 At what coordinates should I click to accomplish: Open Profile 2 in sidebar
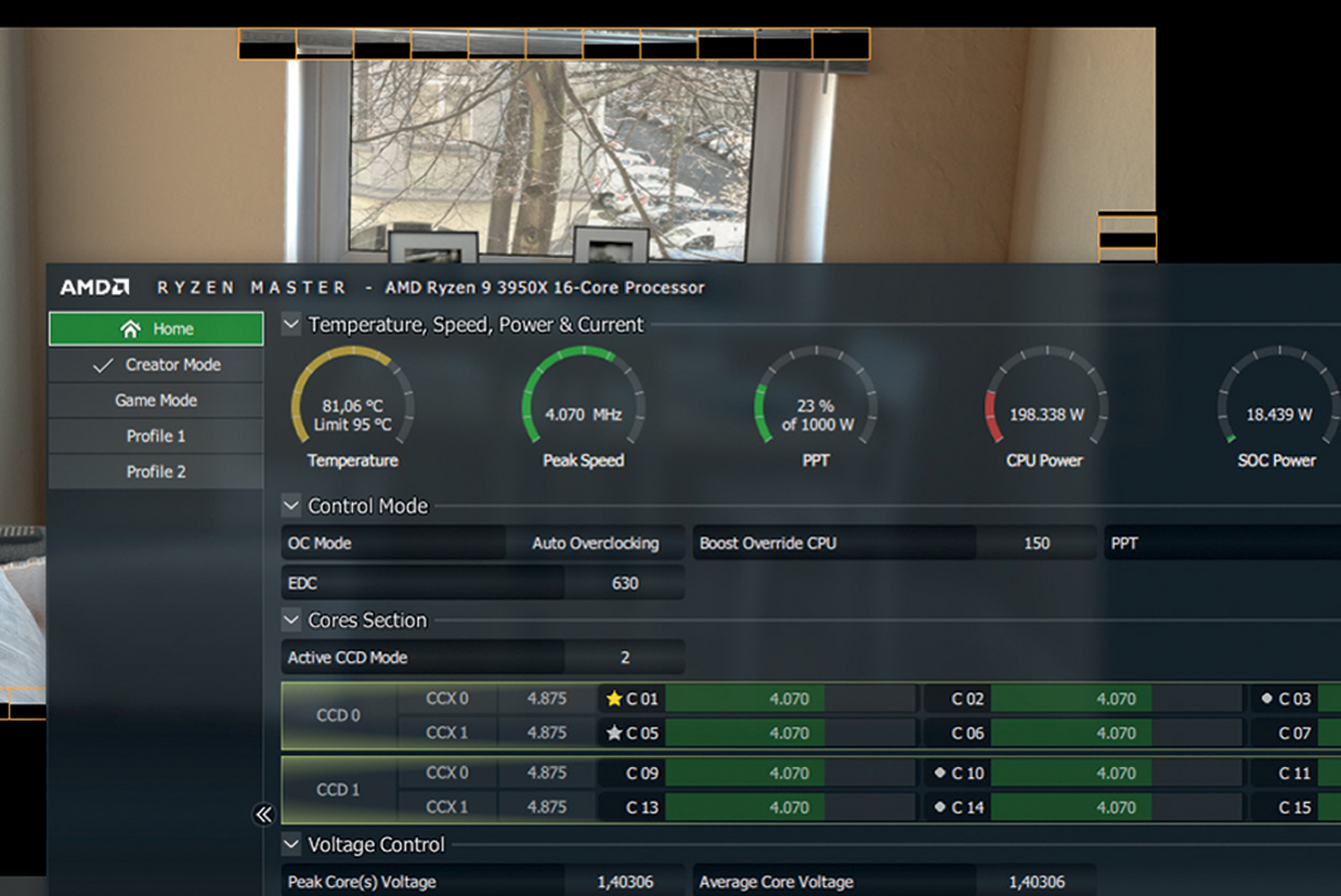point(156,472)
